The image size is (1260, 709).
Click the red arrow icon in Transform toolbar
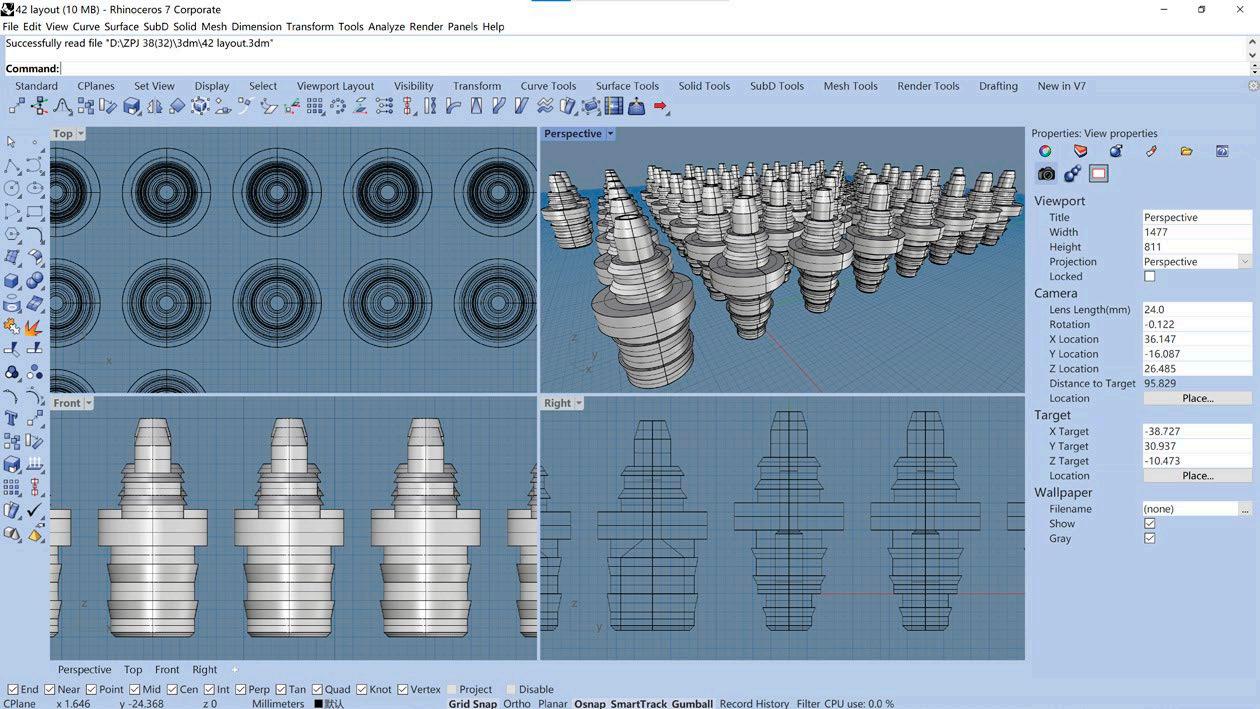click(660, 106)
